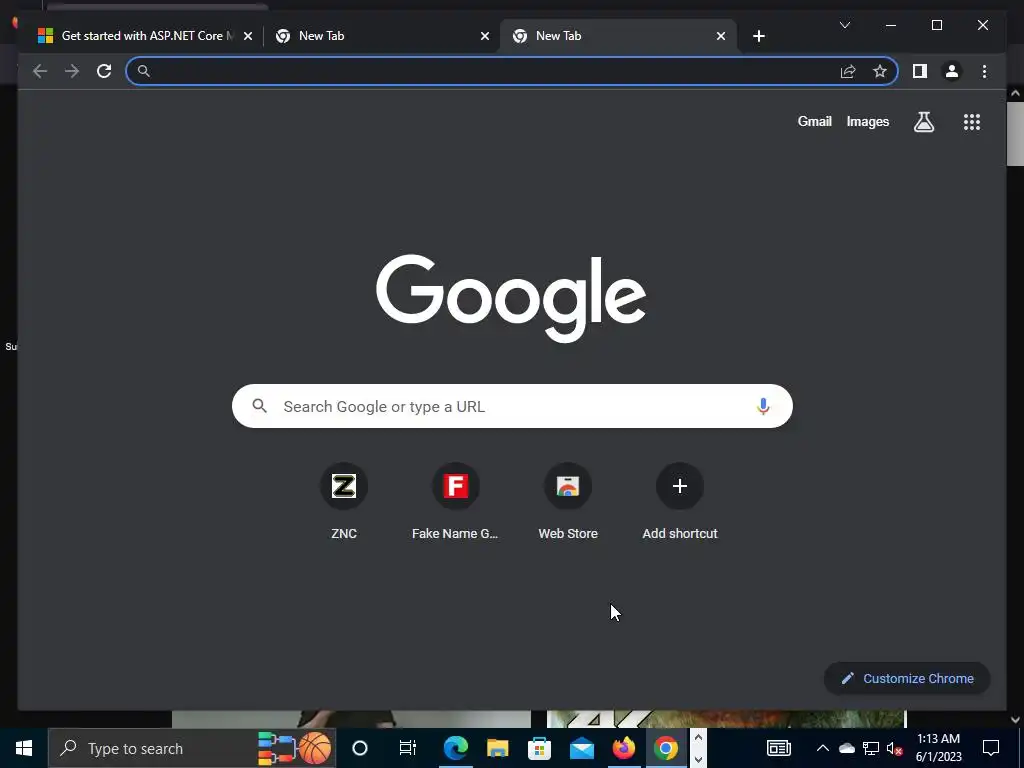The image size is (1024, 768).
Task: Add a new shortcut tile
Action: [680, 502]
